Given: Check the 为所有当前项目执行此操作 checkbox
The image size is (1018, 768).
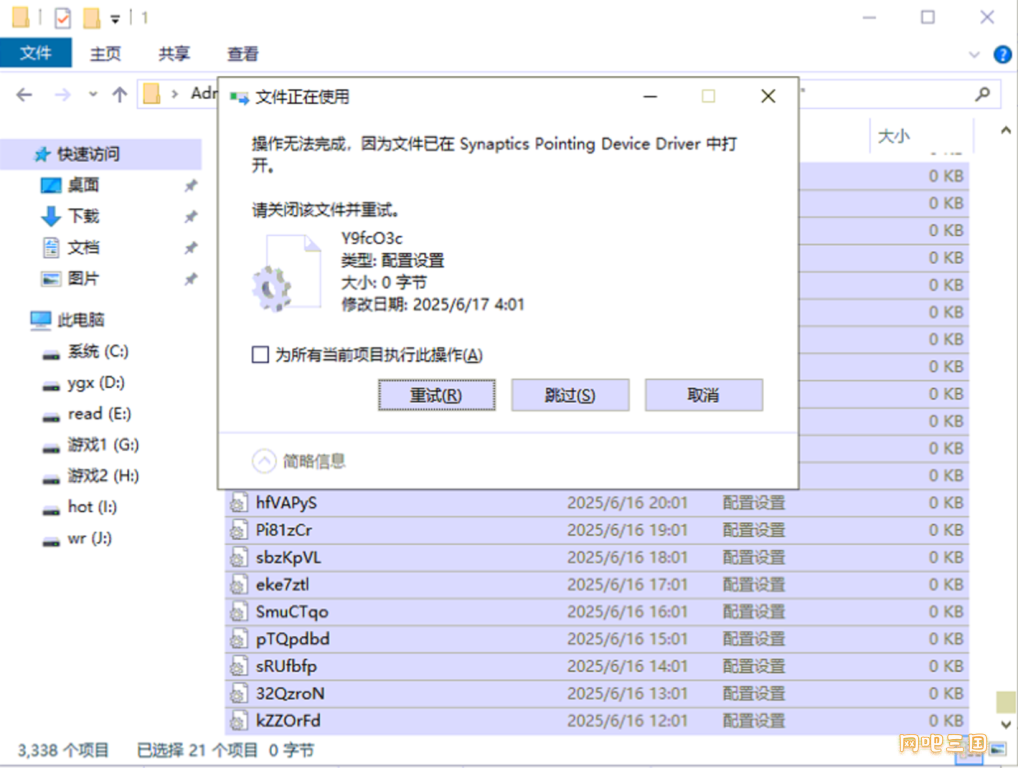Looking at the screenshot, I should pos(260,355).
